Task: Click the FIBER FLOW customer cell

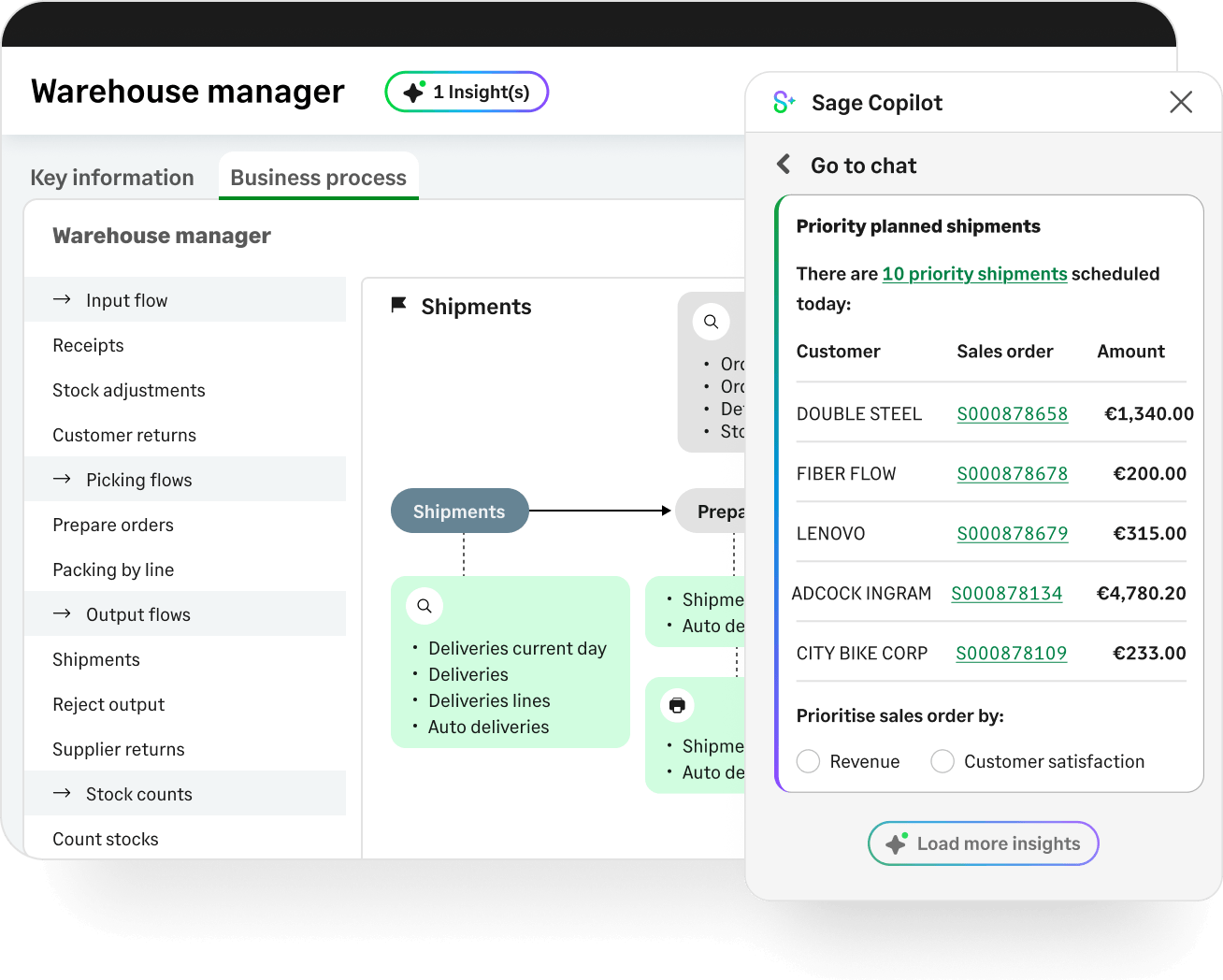Action: coord(846,474)
